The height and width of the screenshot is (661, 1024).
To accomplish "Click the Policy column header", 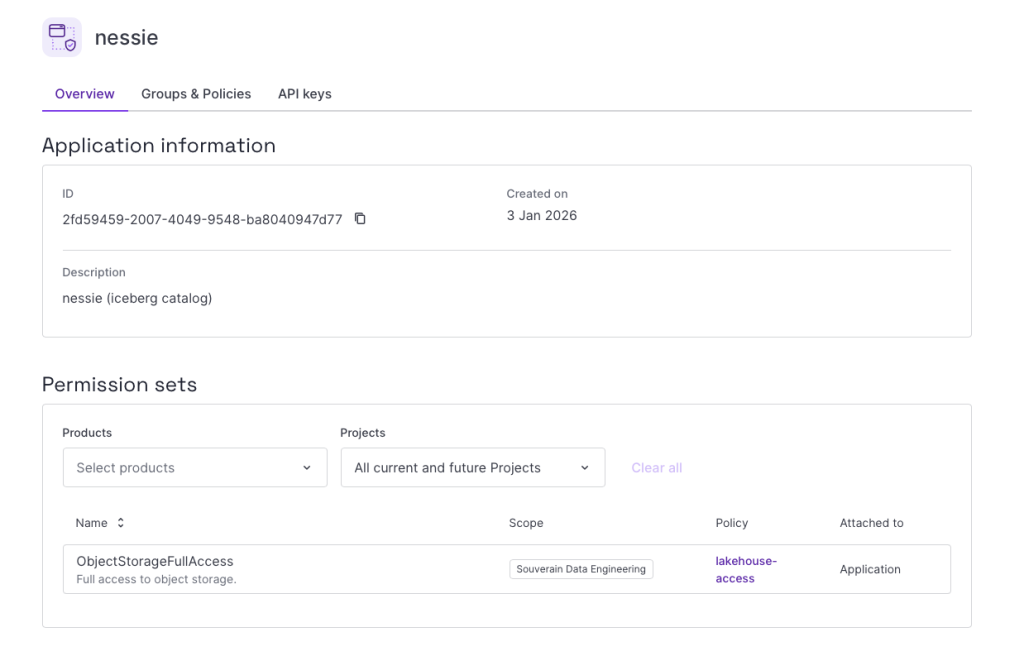I will tap(731, 523).
